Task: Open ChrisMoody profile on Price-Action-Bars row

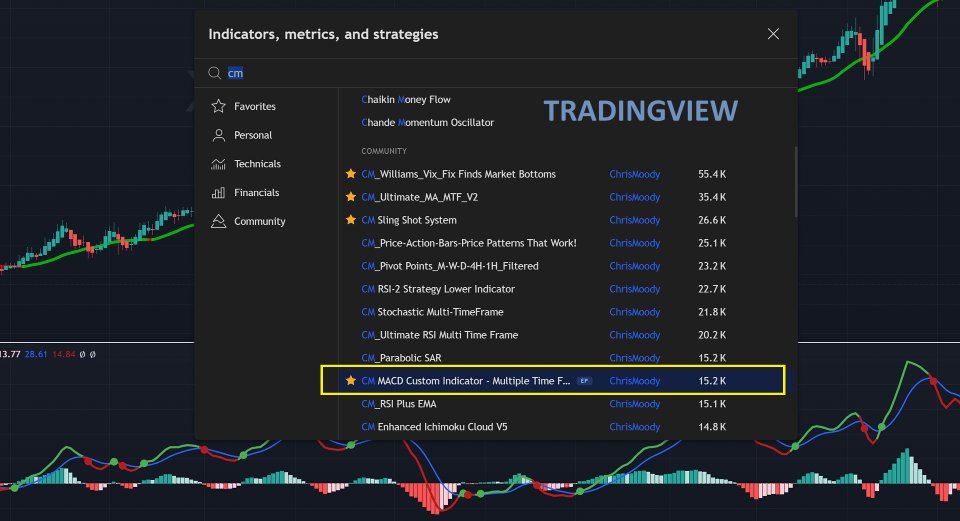Action: [634, 243]
